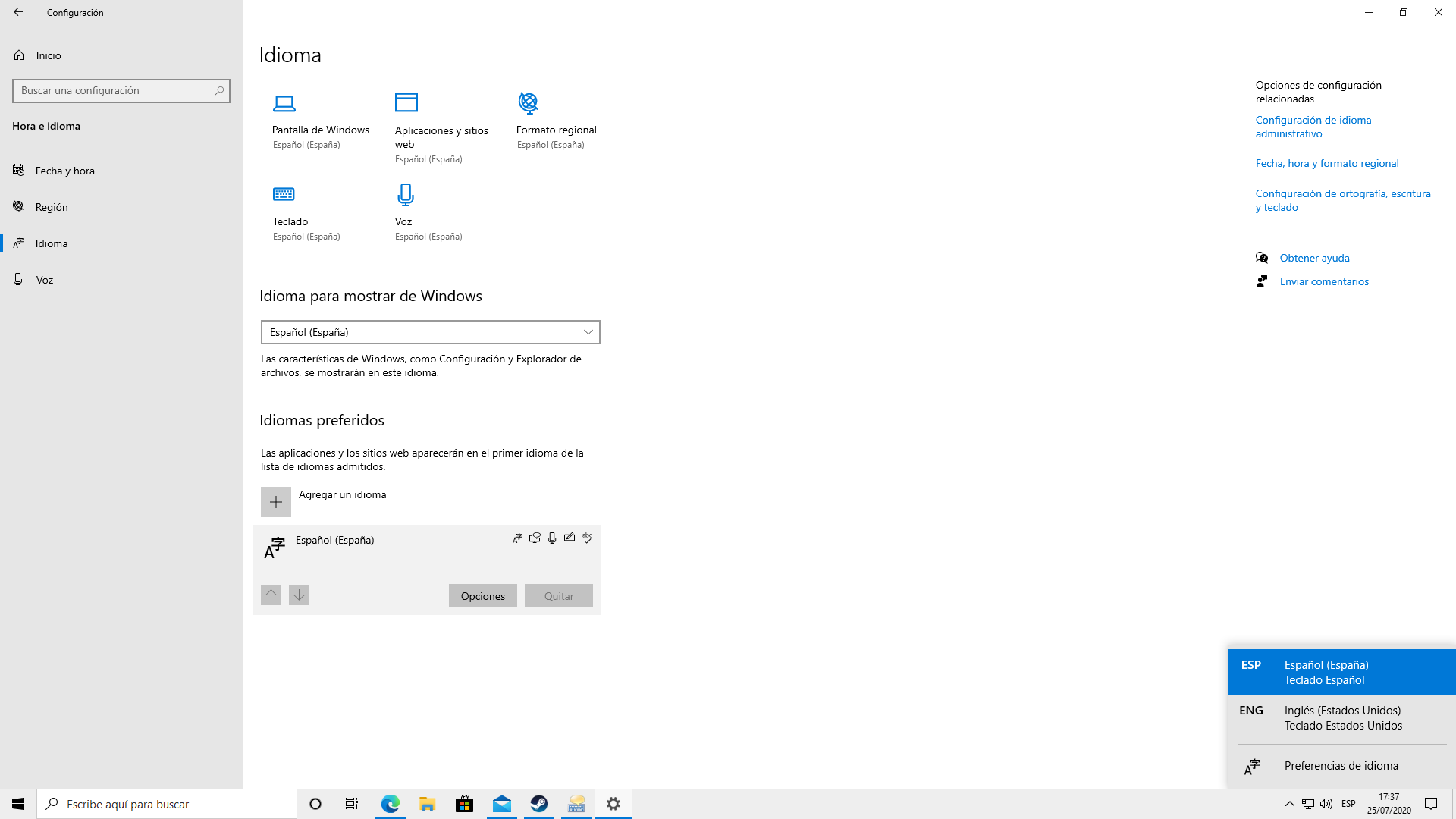Click the Voz microphone tile icon

coord(406,195)
